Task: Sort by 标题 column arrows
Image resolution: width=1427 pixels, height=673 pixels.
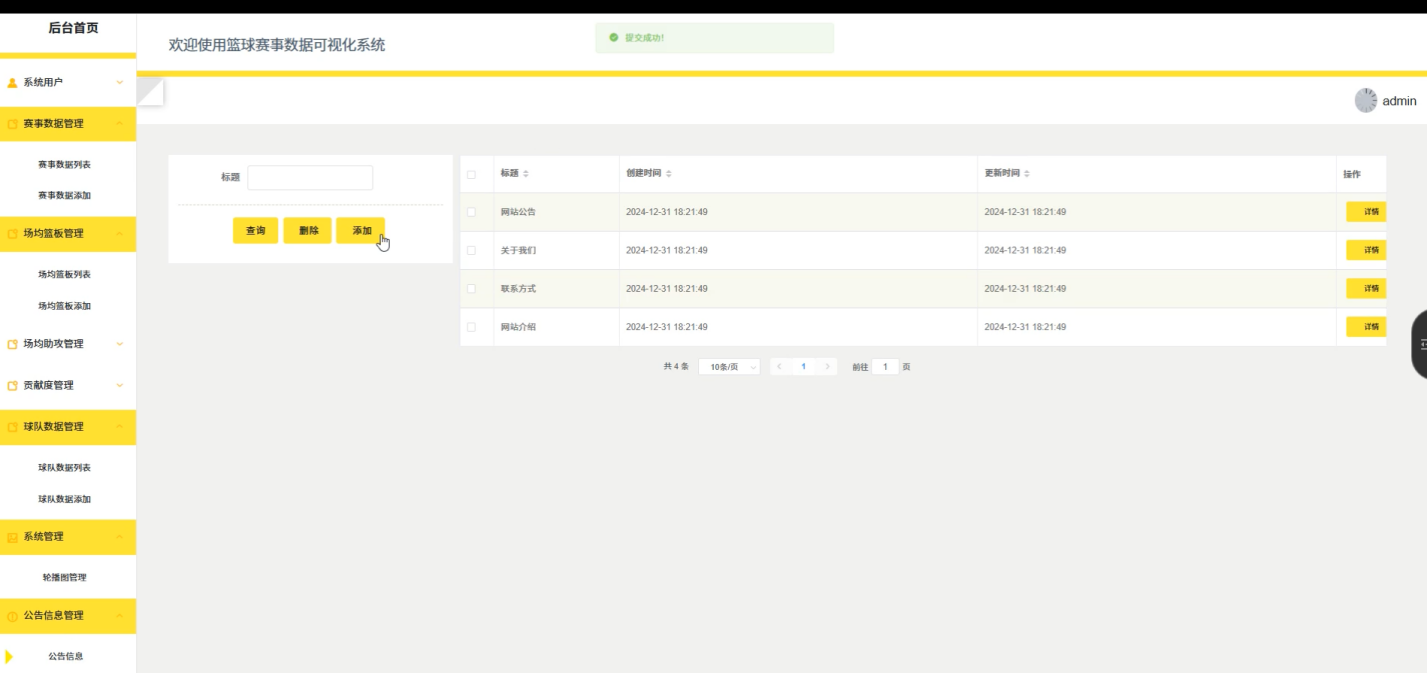Action: click(x=526, y=174)
